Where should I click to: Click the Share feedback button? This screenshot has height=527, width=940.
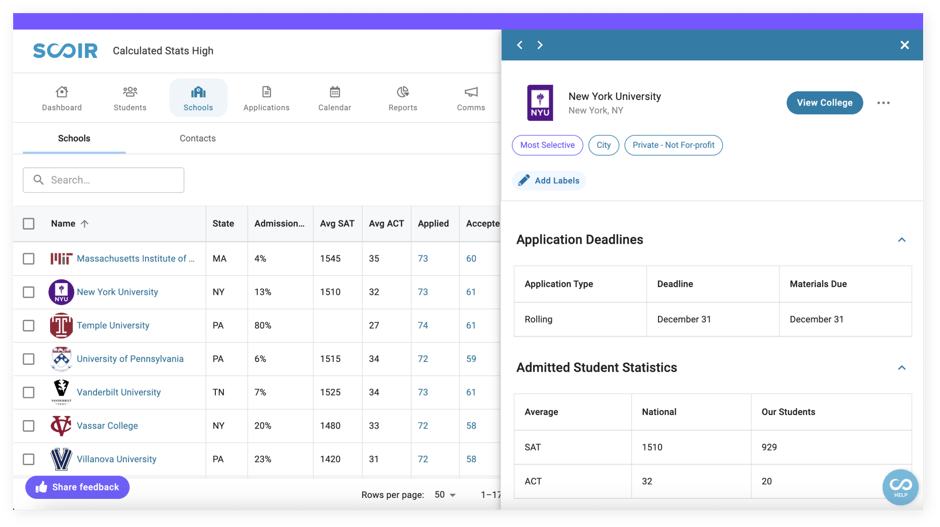click(77, 487)
